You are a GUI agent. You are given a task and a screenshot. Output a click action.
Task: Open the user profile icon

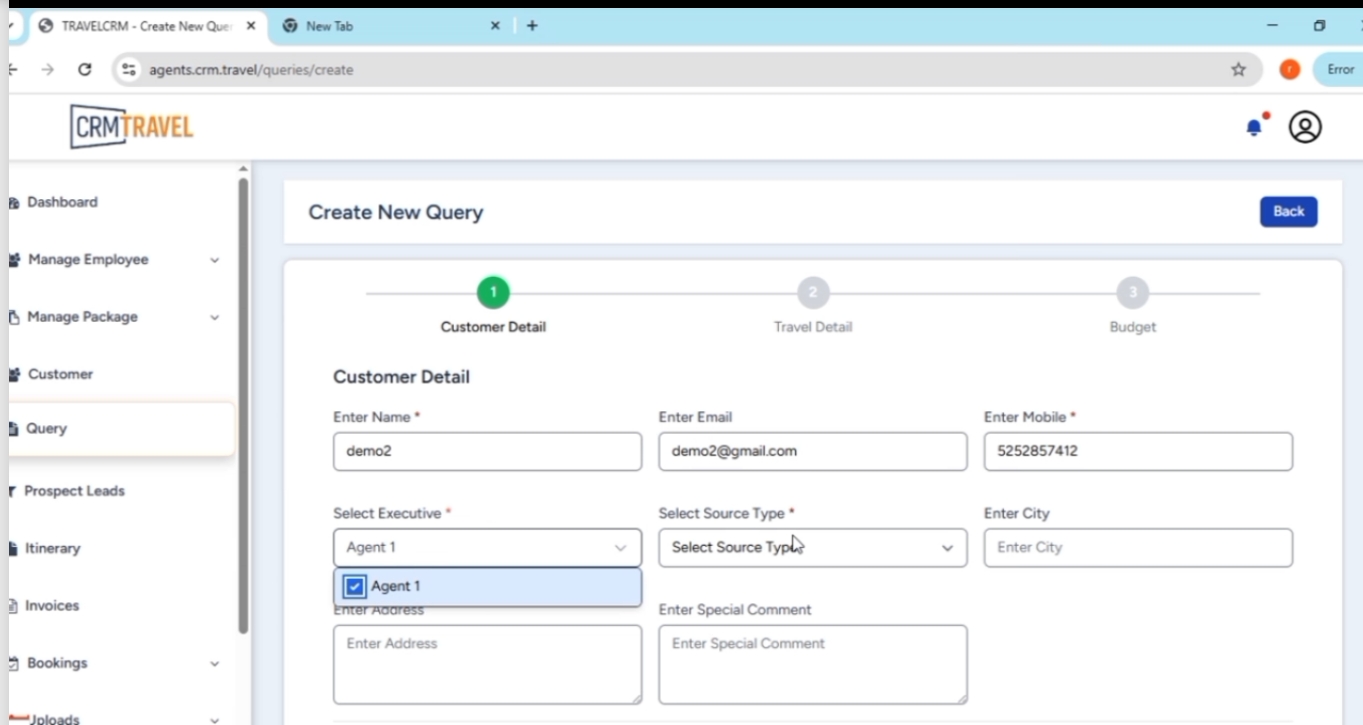(x=1305, y=127)
